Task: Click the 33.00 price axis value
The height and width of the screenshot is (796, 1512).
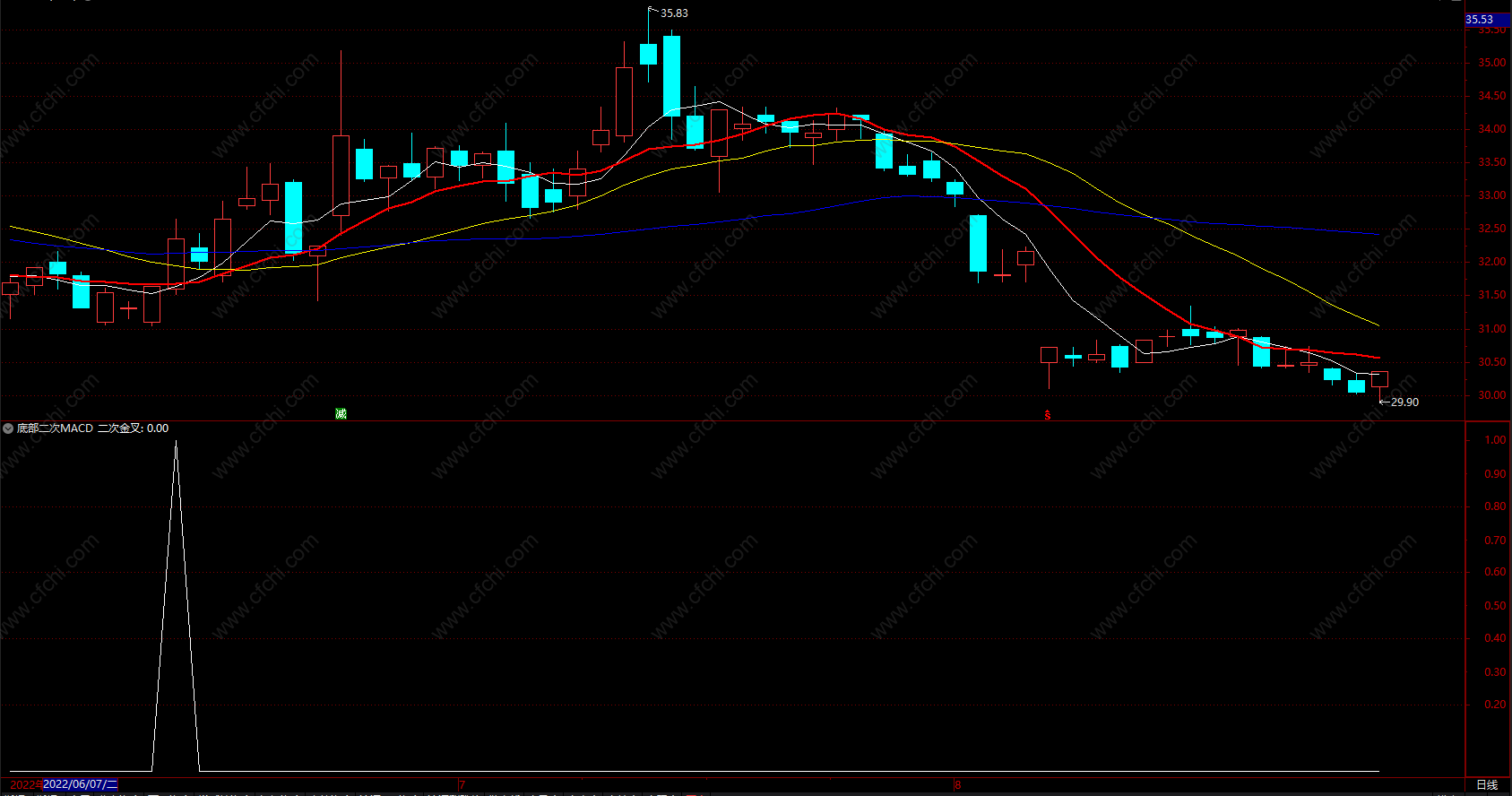Action: tap(1491, 195)
